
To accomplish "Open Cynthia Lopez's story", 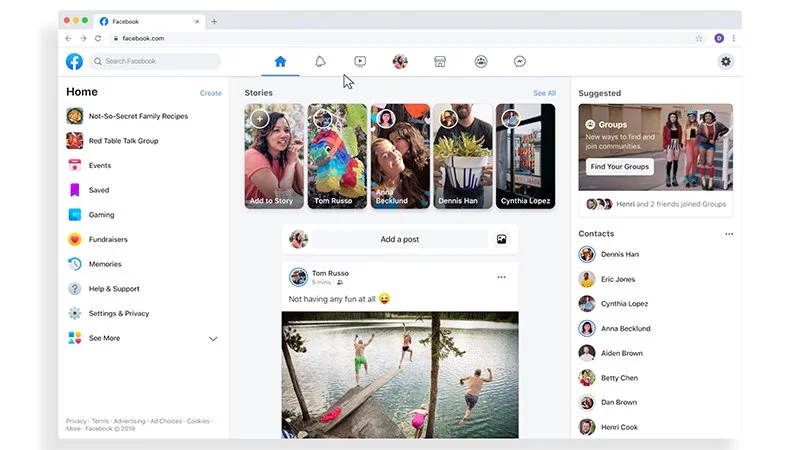I will click(x=526, y=156).
